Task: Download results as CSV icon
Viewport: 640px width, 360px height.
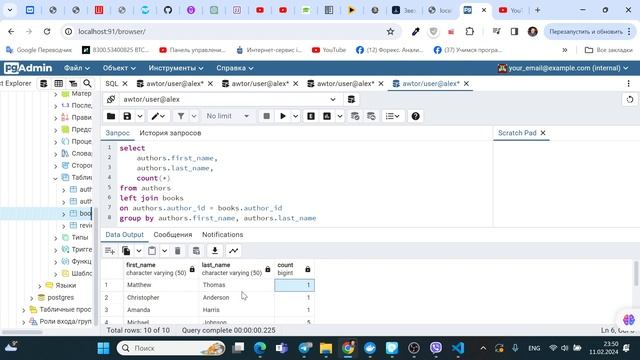Action: tap(215, 251)
